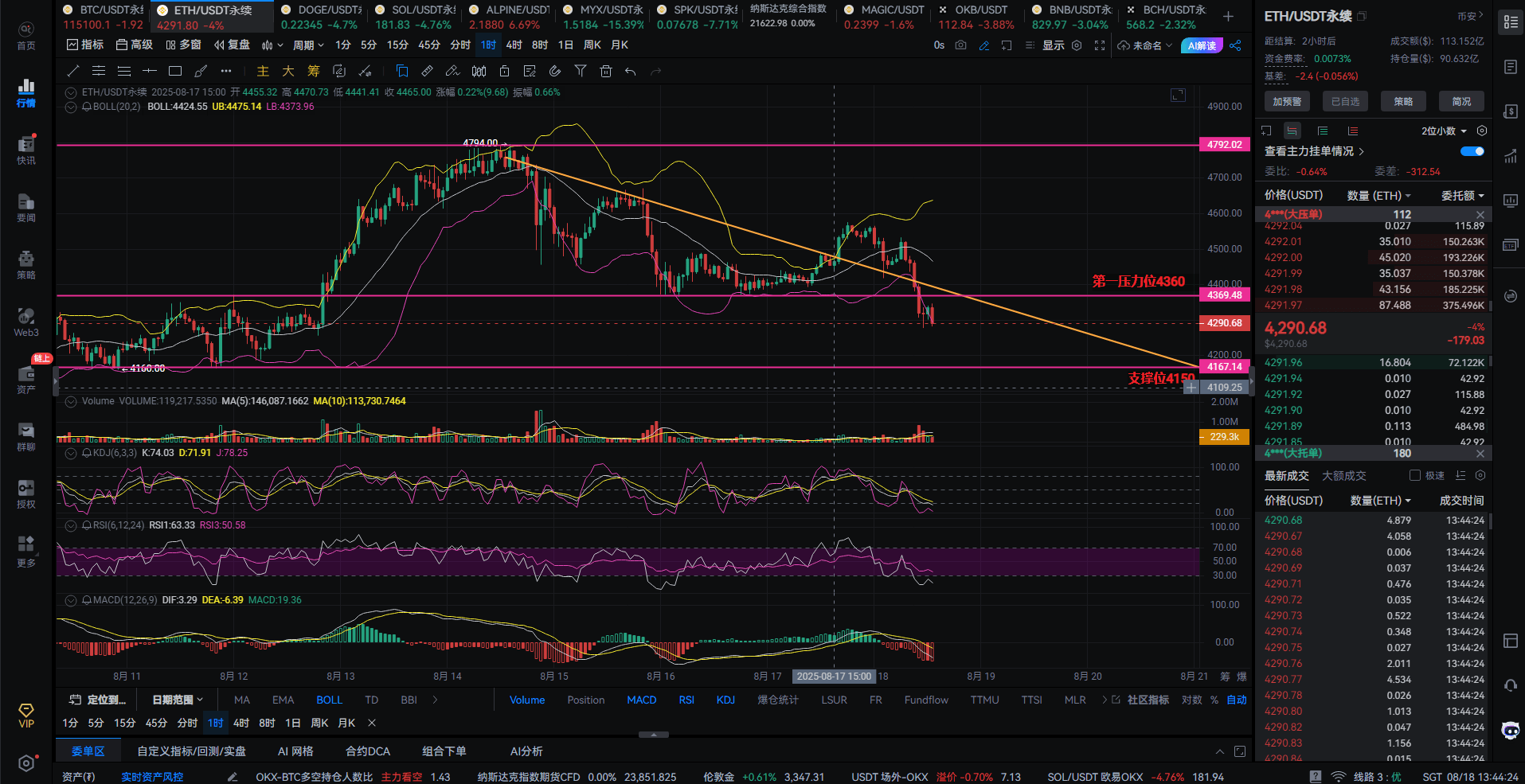
Task: Open more drawing tools ellipsis
Action: point(226,71)
